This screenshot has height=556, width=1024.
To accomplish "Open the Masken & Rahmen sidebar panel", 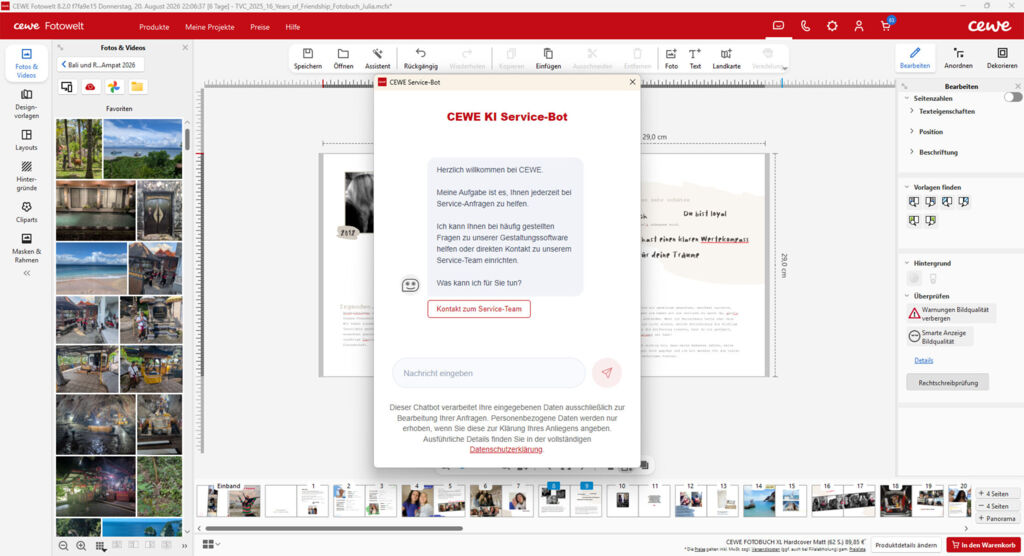I will coord(26,248).
